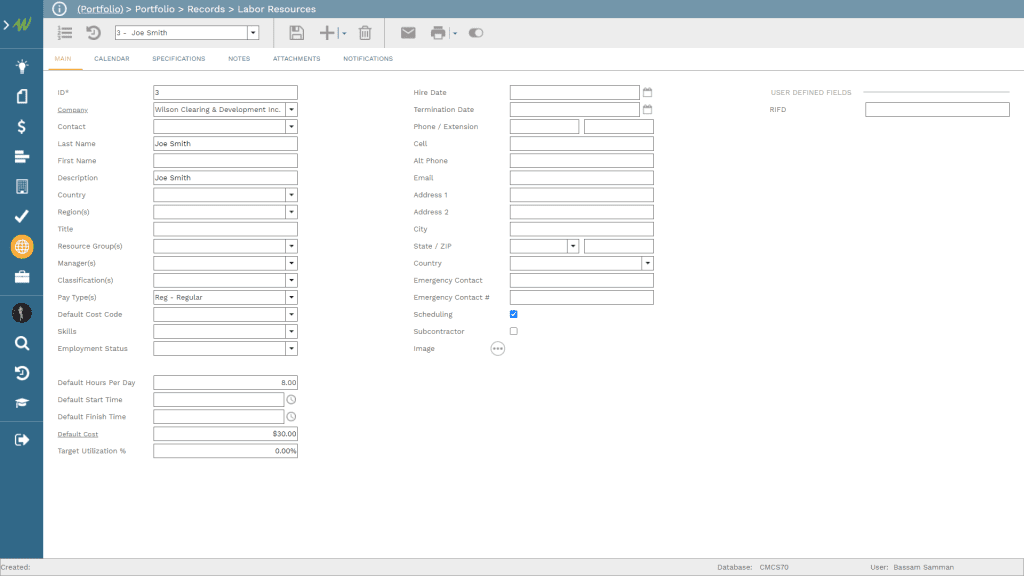Open the checkmark sidebar module
Screen dimensions: 1024x576
coord(22,216)
